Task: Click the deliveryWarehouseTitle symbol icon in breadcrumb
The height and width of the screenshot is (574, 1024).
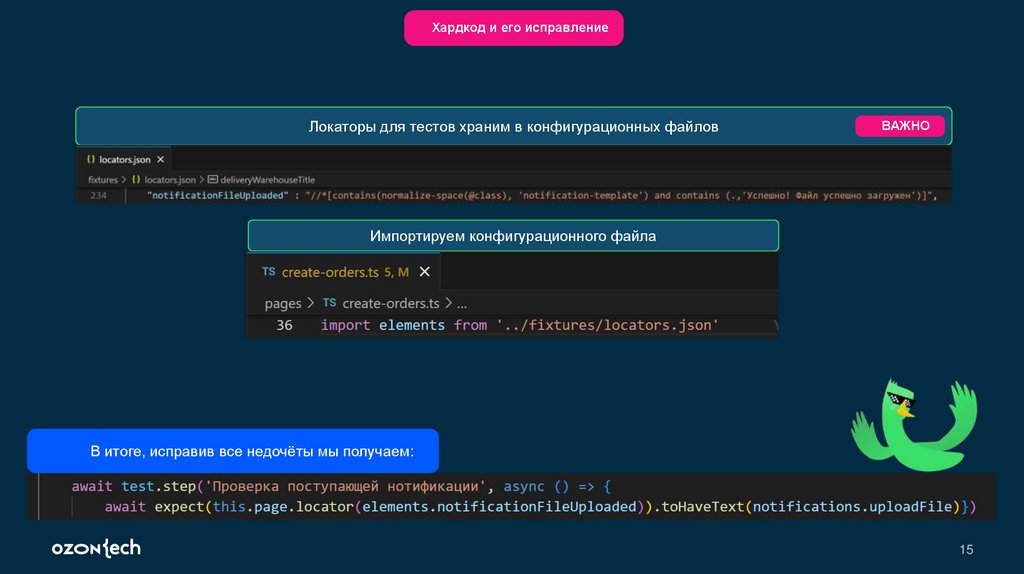Action: click(x=211, y=179)
